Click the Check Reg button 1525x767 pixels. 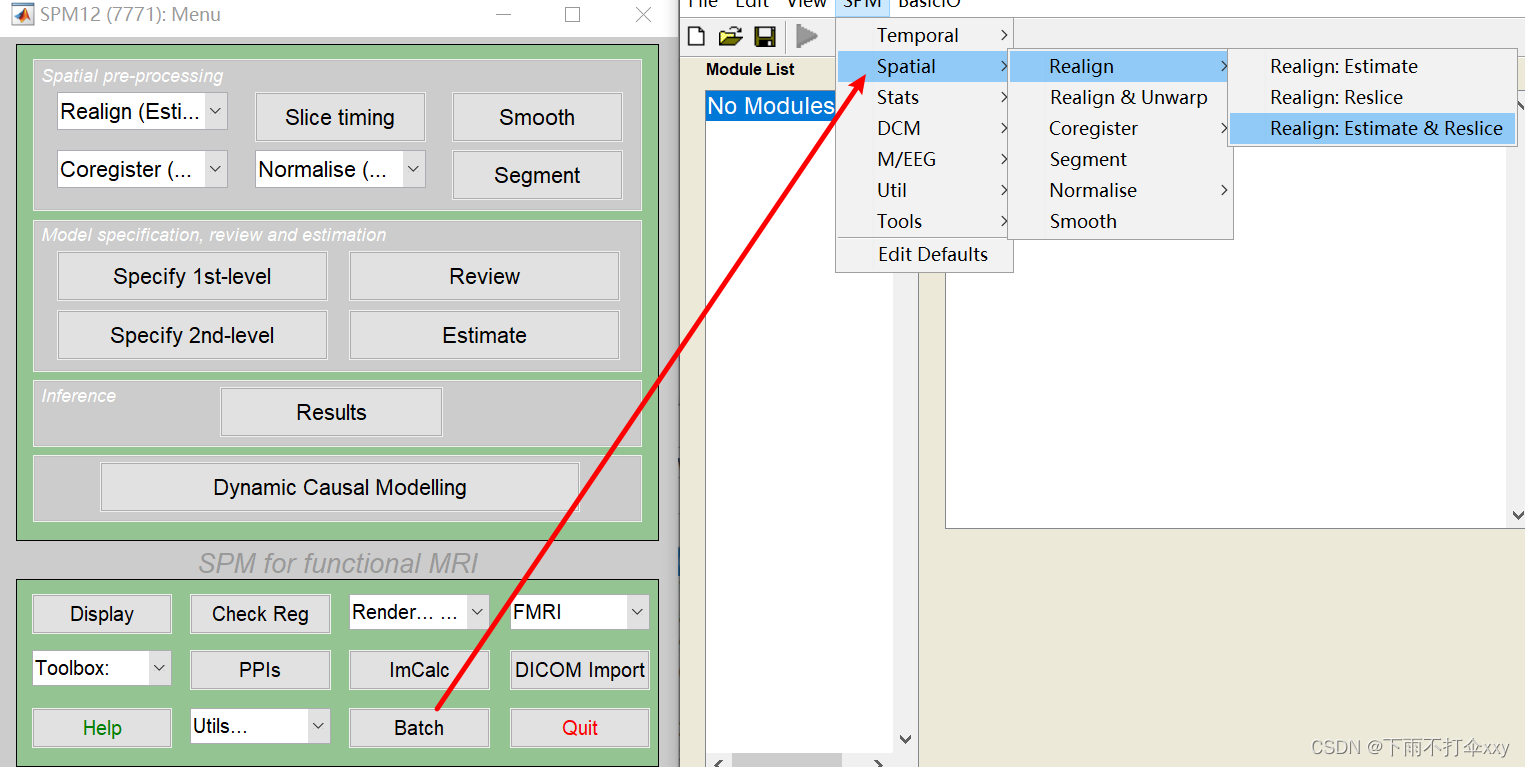pos(260,614)
